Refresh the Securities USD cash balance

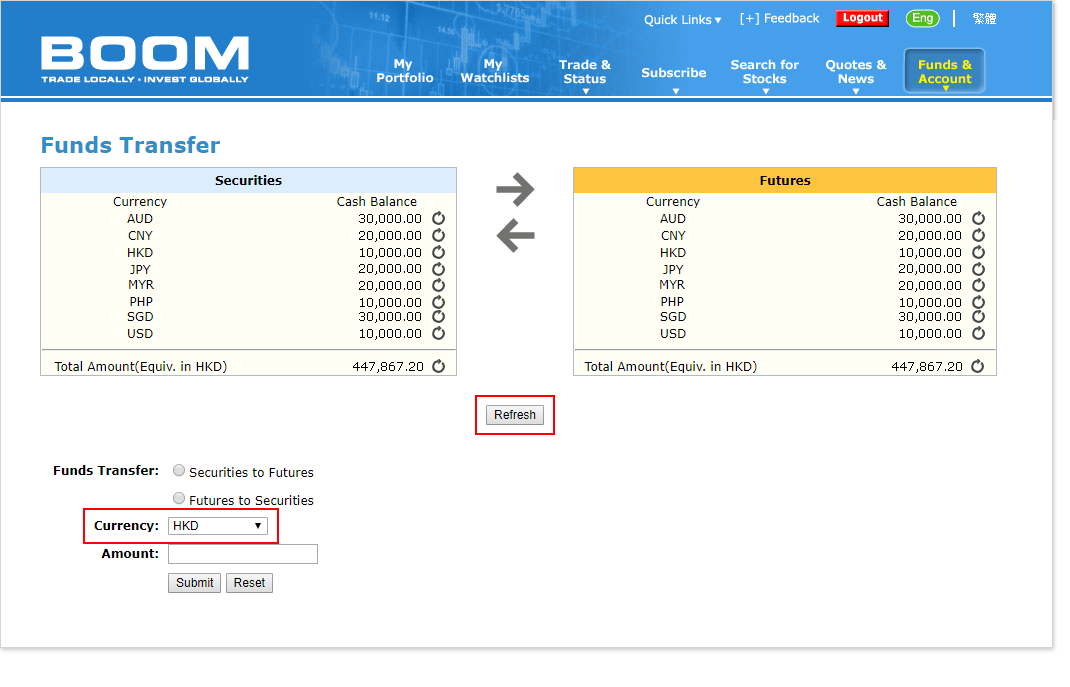(439, 334)
